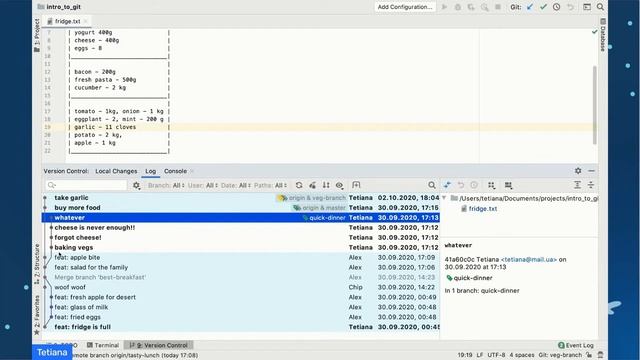Click Git commit checkmark icon
The image size is (640, 360).
[543, 7]
